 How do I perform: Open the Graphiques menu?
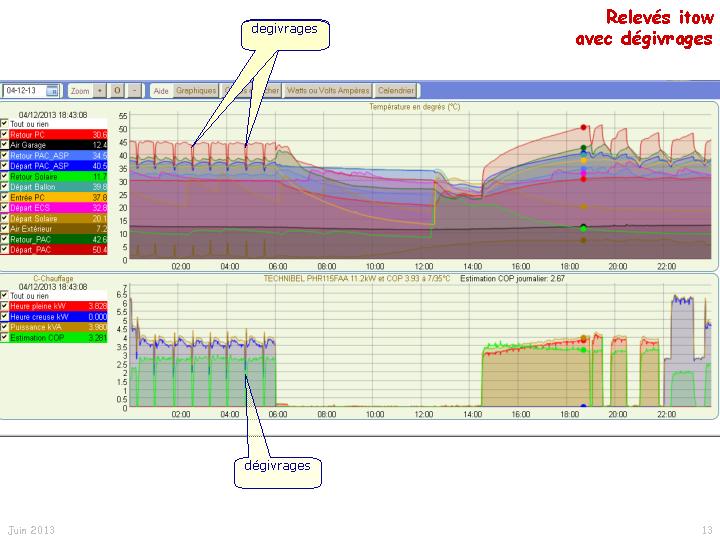coord(196,91)
